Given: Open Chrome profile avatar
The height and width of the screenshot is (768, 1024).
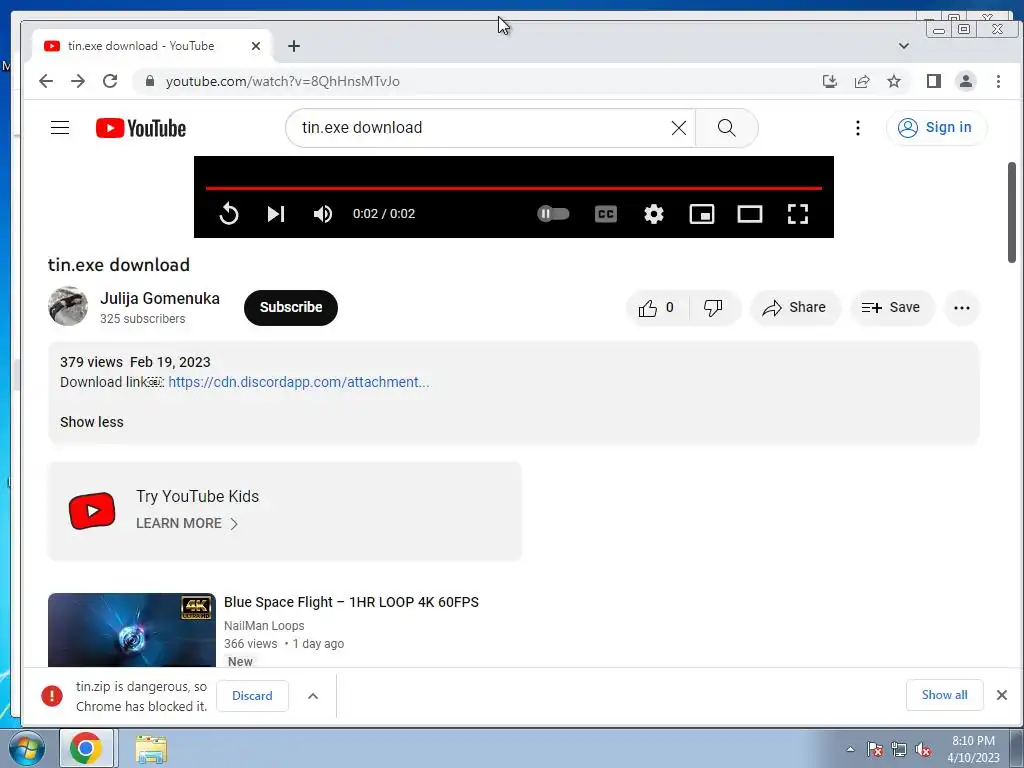Looking at the screenshot, I should point(965,81).
